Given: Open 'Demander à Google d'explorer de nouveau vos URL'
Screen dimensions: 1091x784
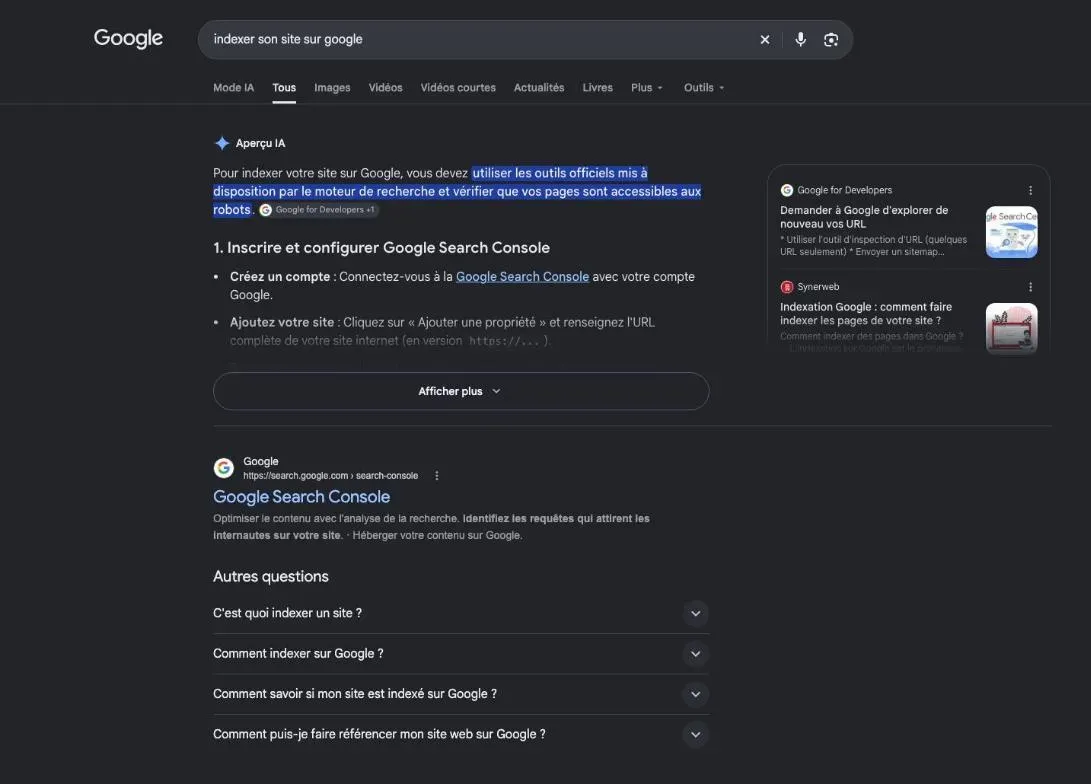Looking at the screenshot, I should coord(863,217).
